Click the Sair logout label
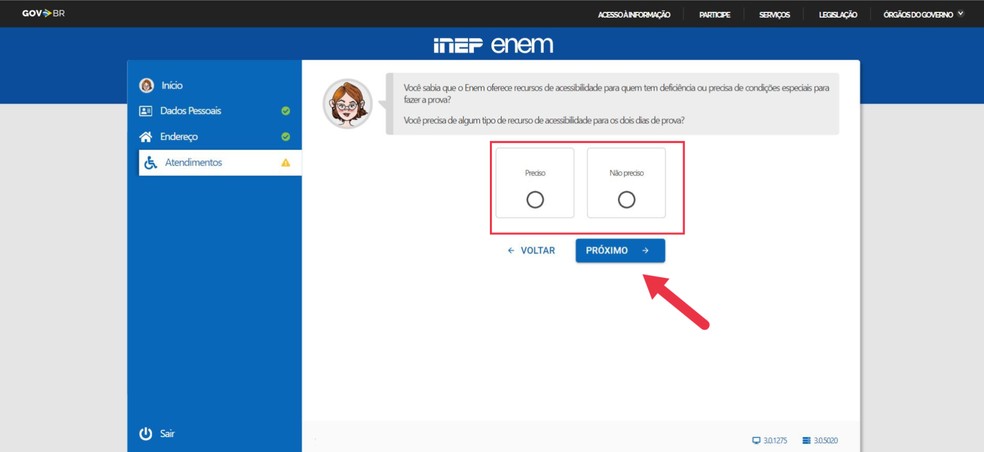The height and width of the screenshot is (452, 984). [167, 434]
